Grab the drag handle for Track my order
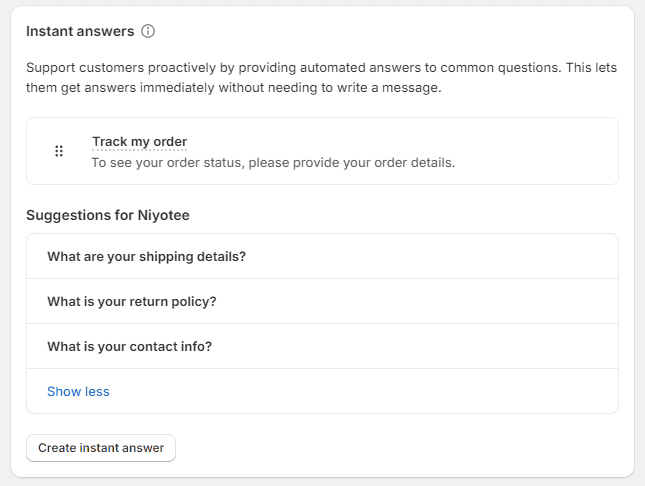The height and width of the screenshot is (486, 645). coord(59,151)
